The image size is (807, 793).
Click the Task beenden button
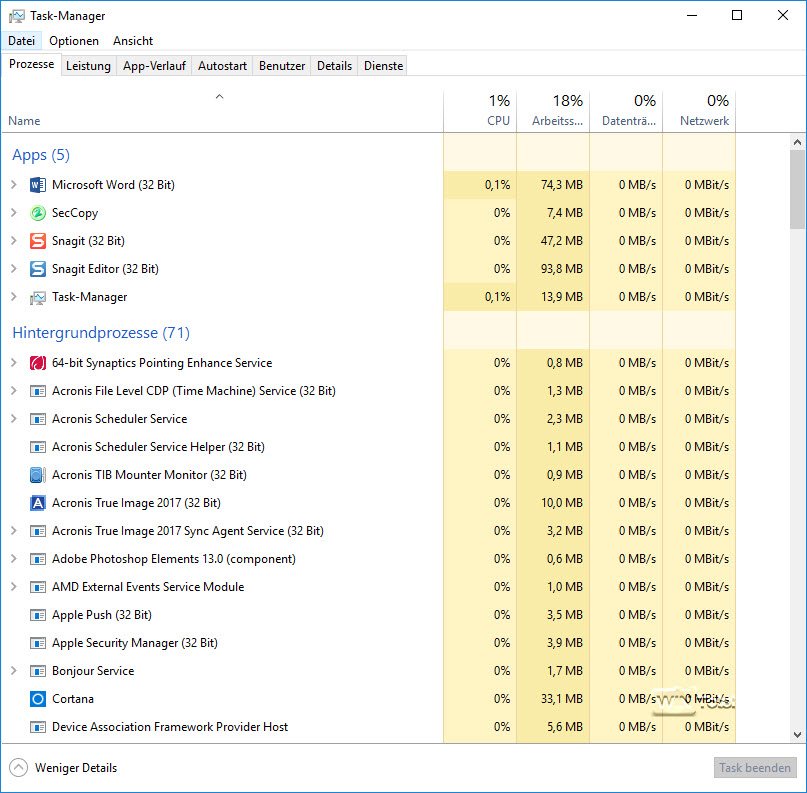point(755,768)
